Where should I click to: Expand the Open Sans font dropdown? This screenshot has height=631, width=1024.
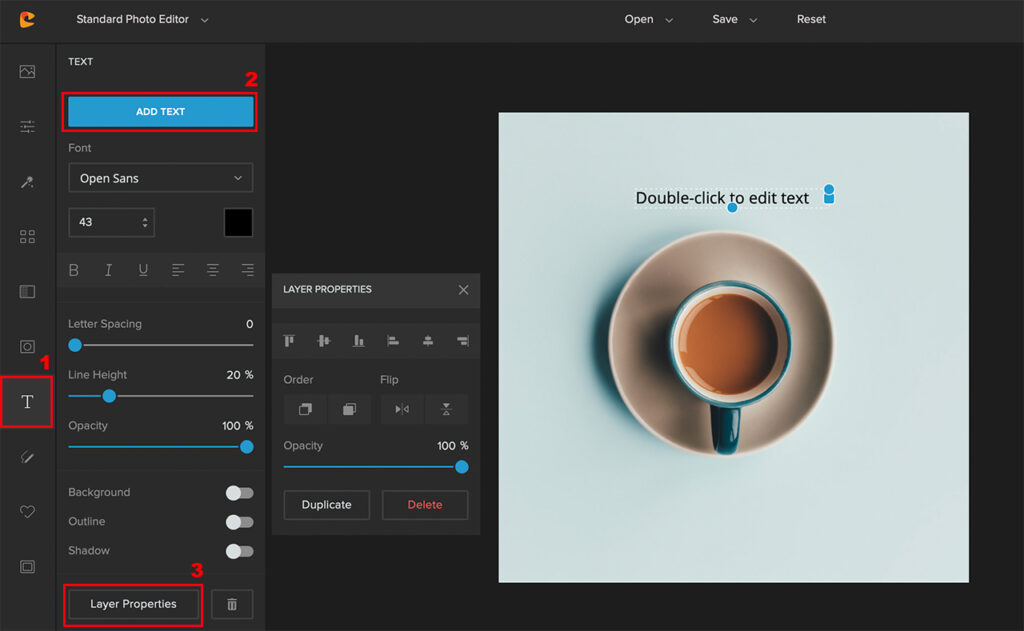(x=161, y=178)
